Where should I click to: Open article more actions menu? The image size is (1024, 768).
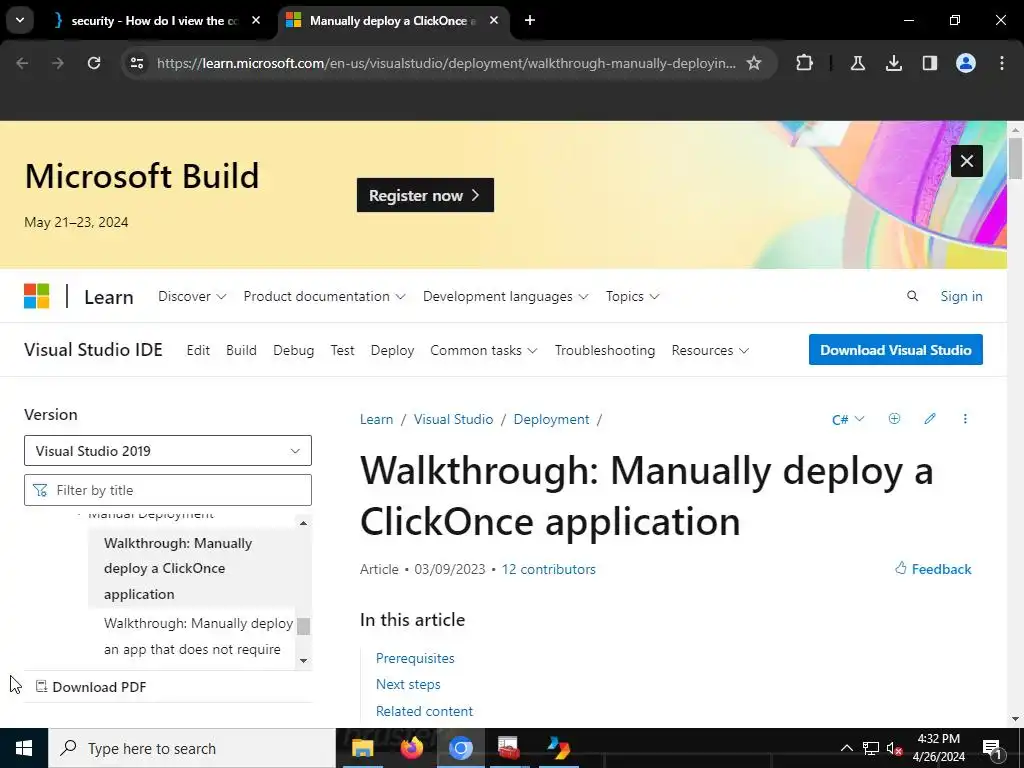pyautogui.click(x=965, y=419)
